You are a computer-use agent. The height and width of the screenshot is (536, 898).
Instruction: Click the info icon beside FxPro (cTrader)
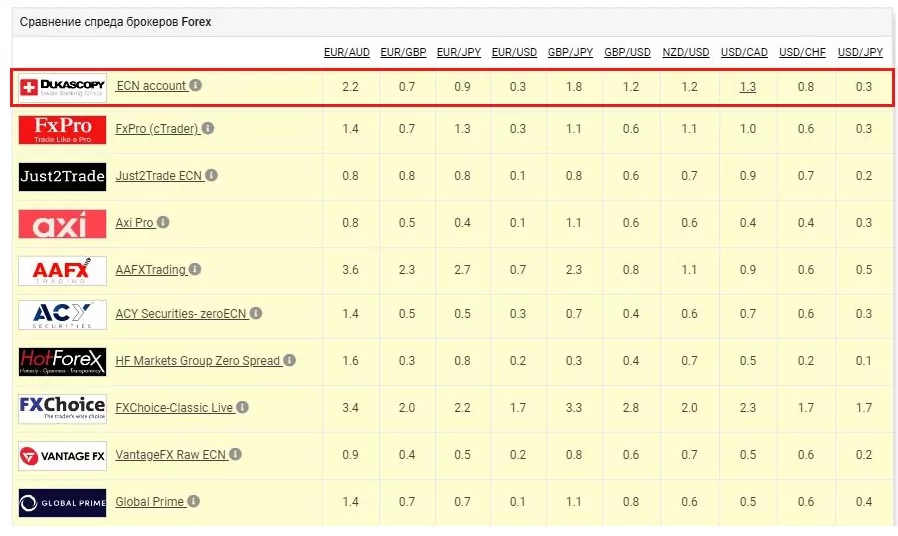tap(208, 128)
